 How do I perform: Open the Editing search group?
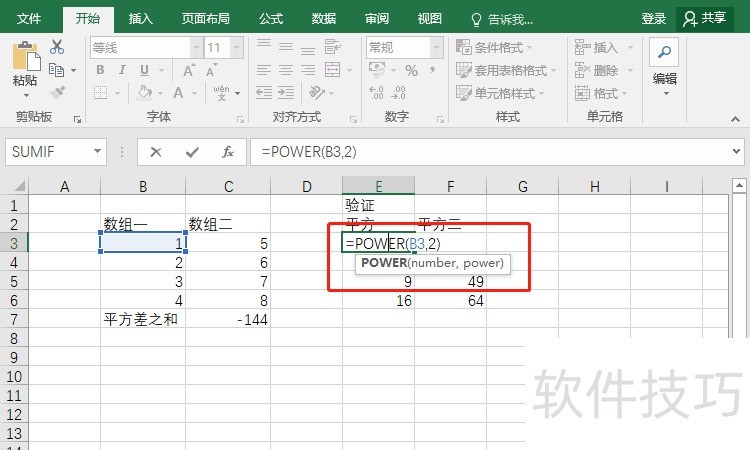pyautogui.click(x=664, y=67)
